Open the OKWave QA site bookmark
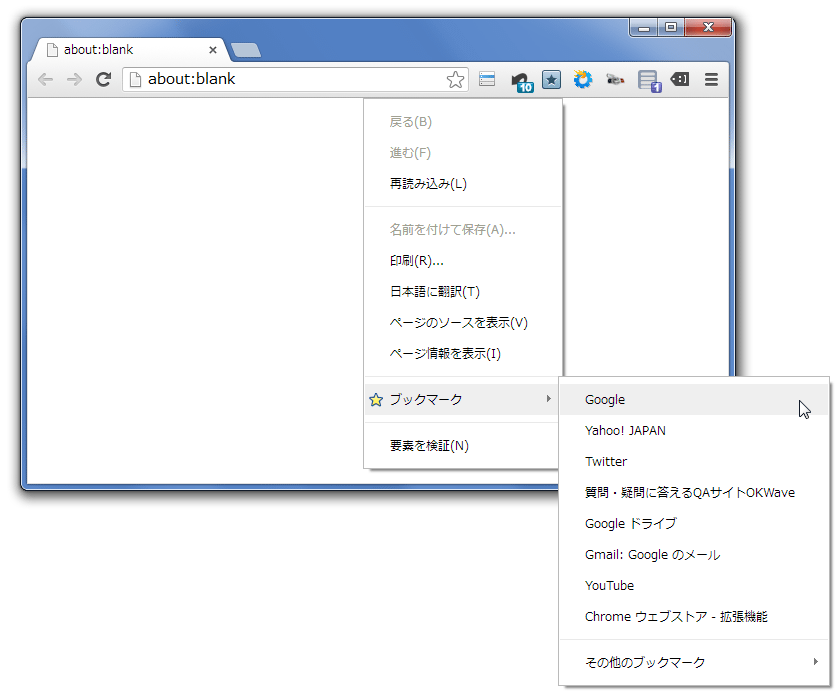Viewport: 839px width, 696px height. 694,493
